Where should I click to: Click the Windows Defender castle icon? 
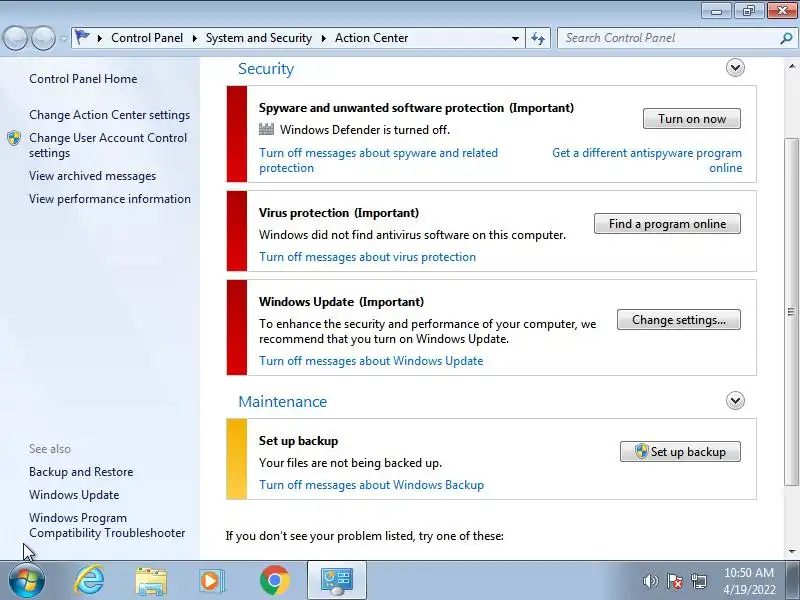266,129
